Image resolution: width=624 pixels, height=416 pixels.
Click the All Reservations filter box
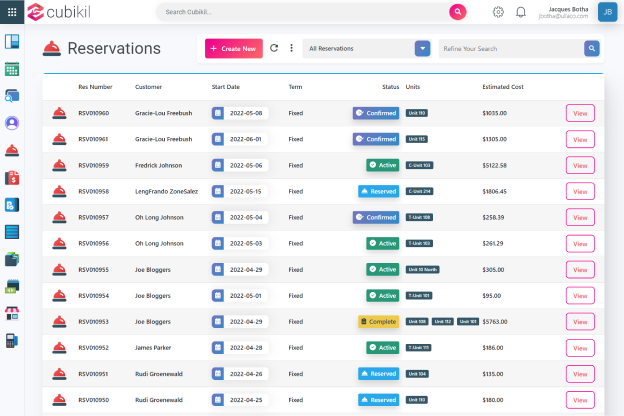(x=367, y=49)
